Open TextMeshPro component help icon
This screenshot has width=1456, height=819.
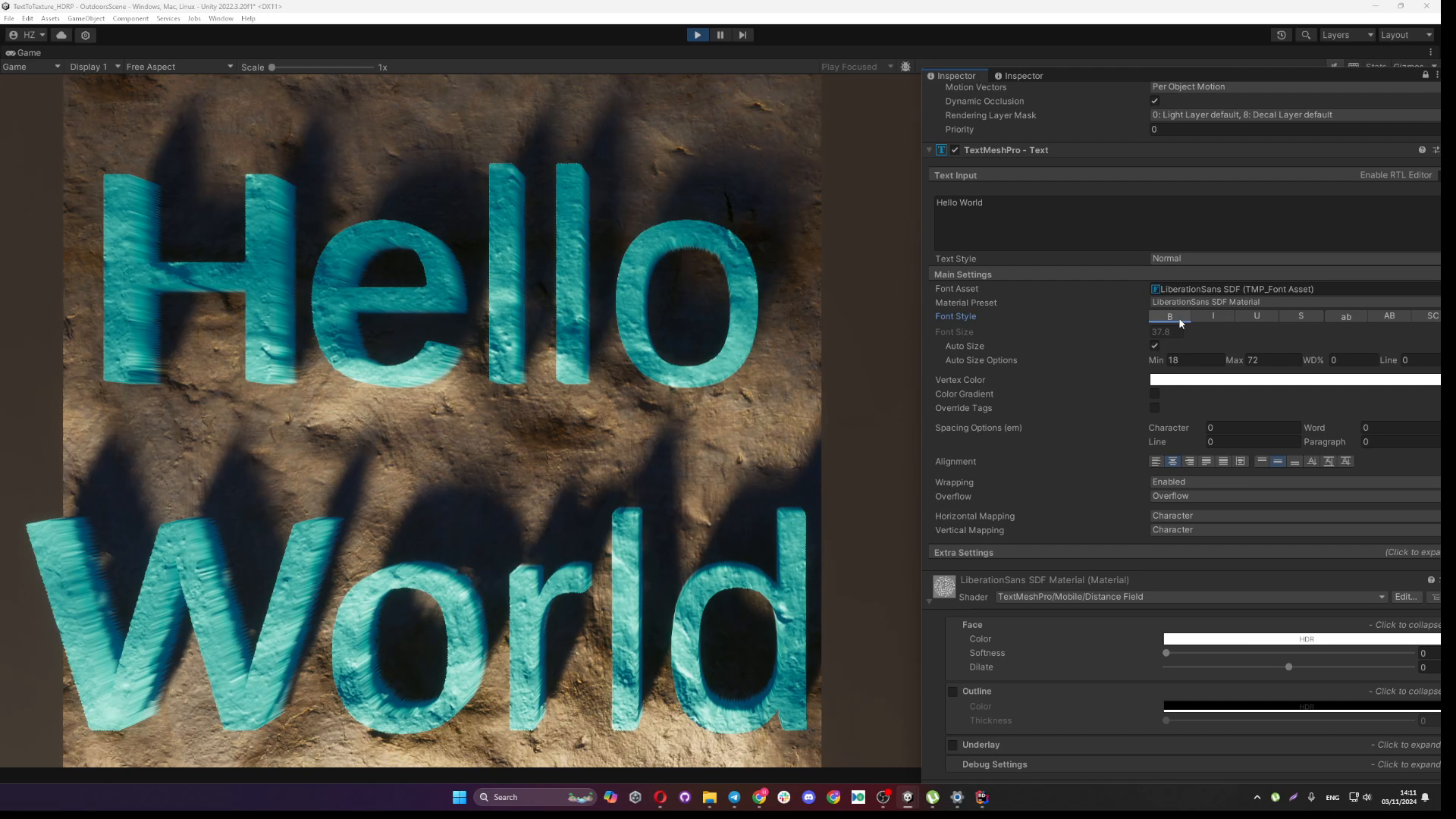(x=1422, y=150)
